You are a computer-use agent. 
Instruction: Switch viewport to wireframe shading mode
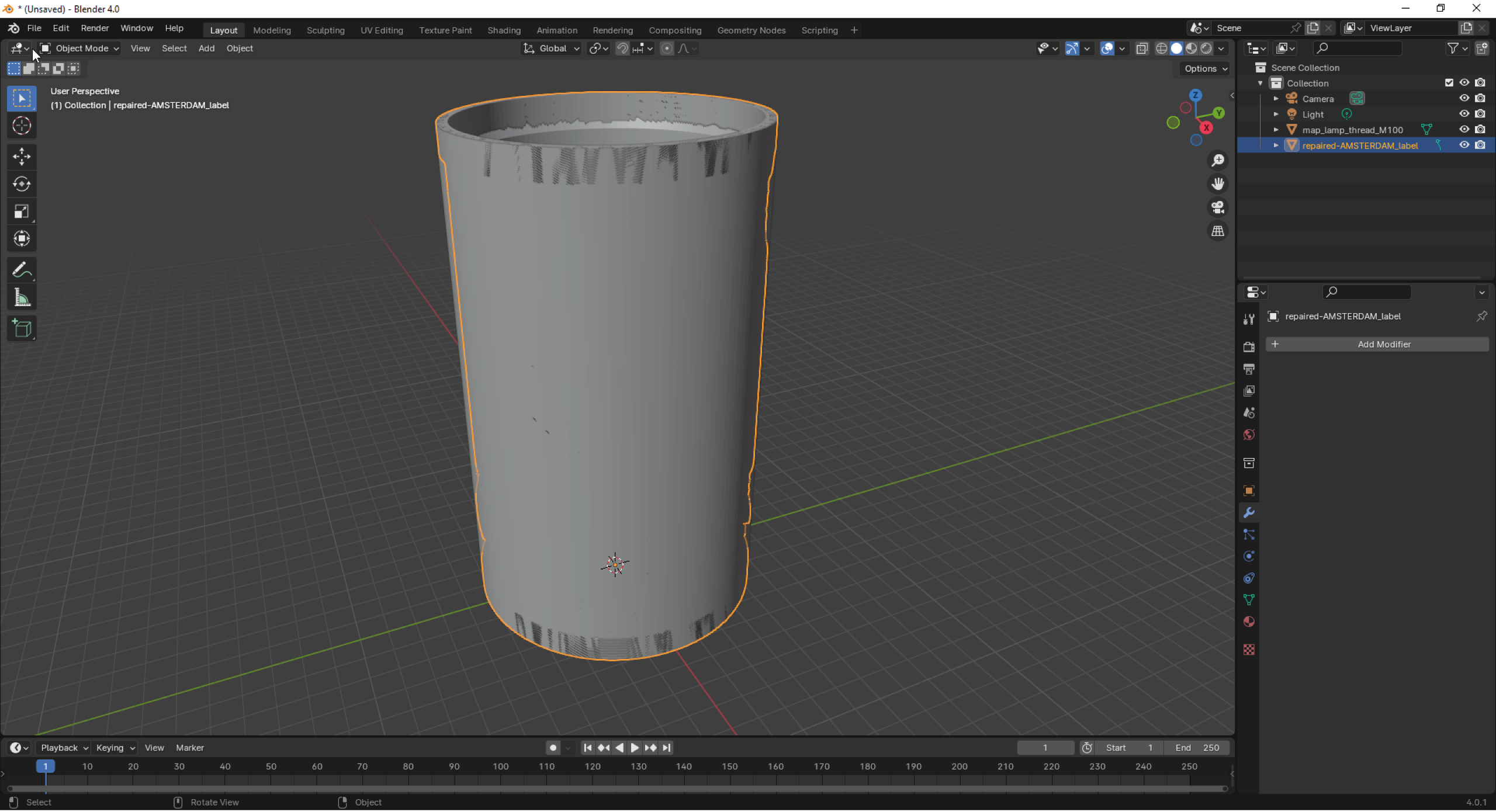click(1162, 48)
